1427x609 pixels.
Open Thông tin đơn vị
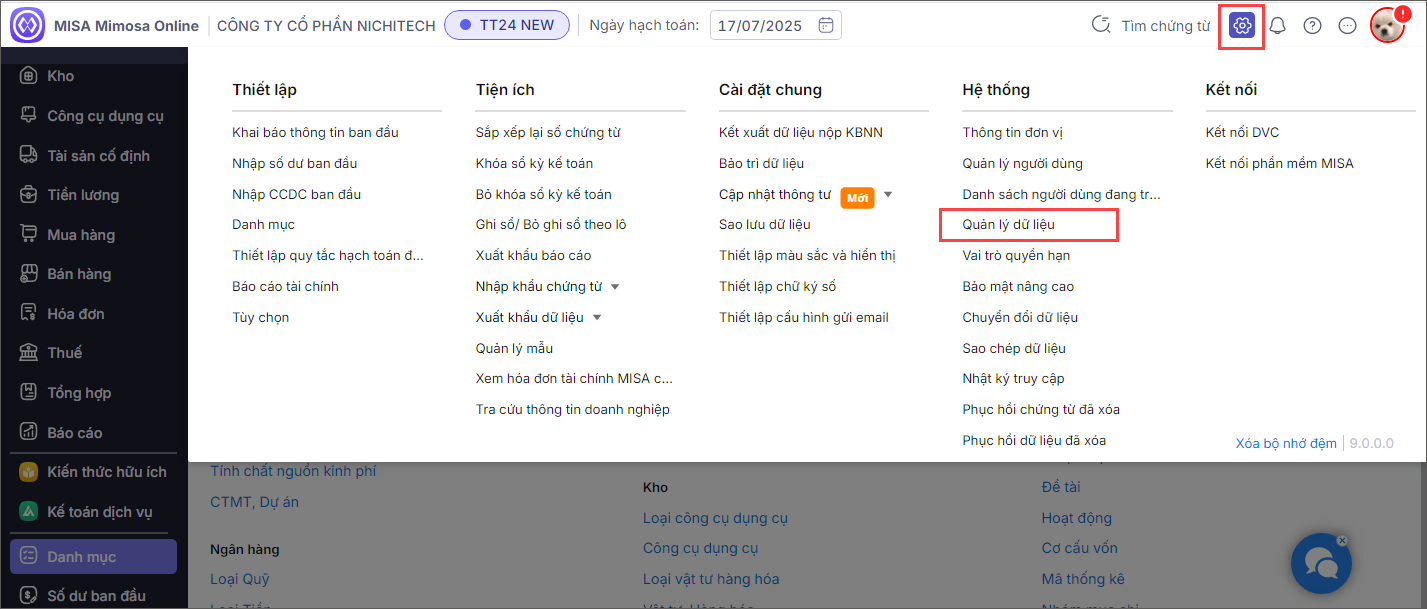pyautogui.click(x=1013, y=132)
